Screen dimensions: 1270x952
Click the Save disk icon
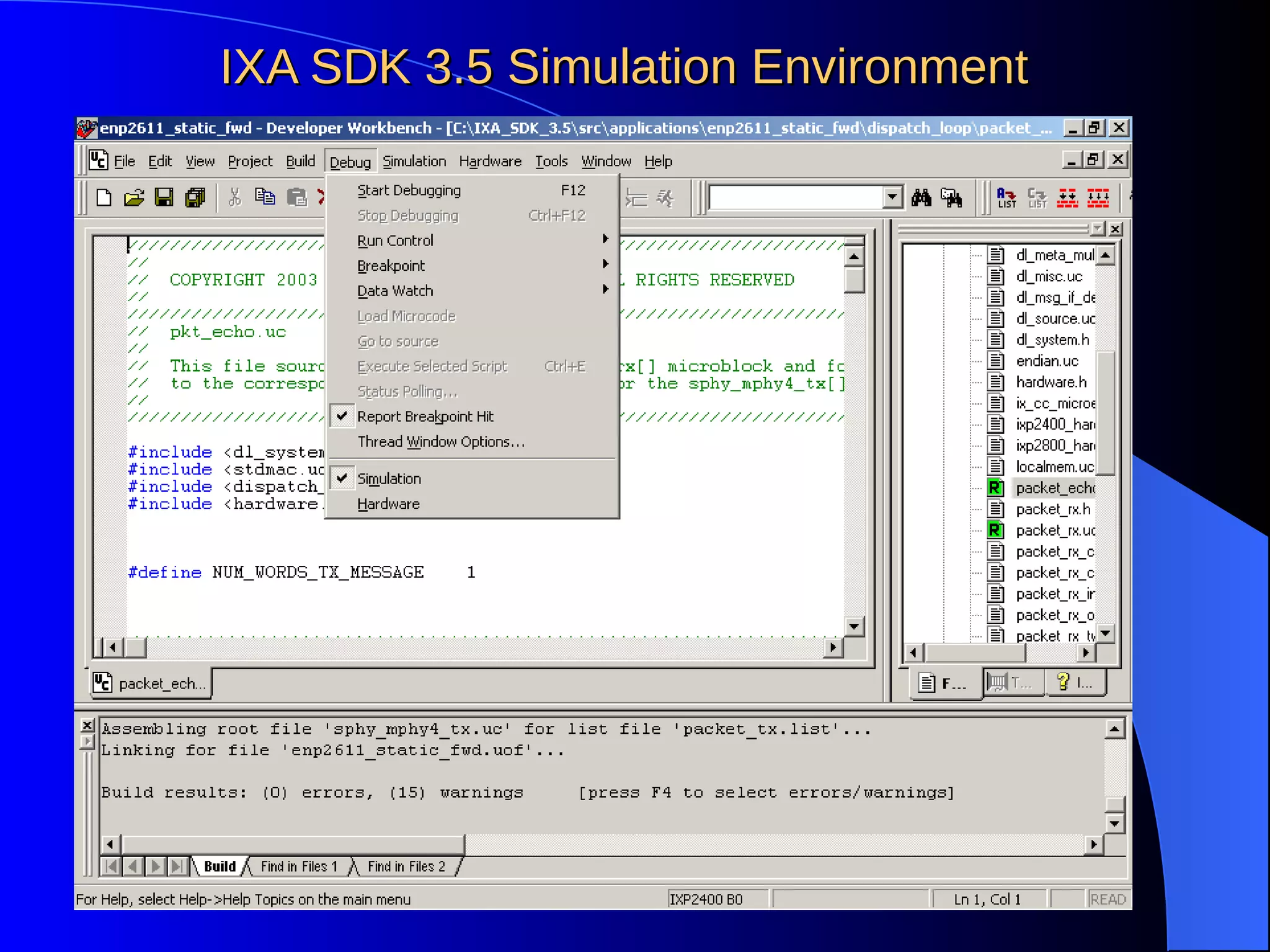tap(164, 198)
